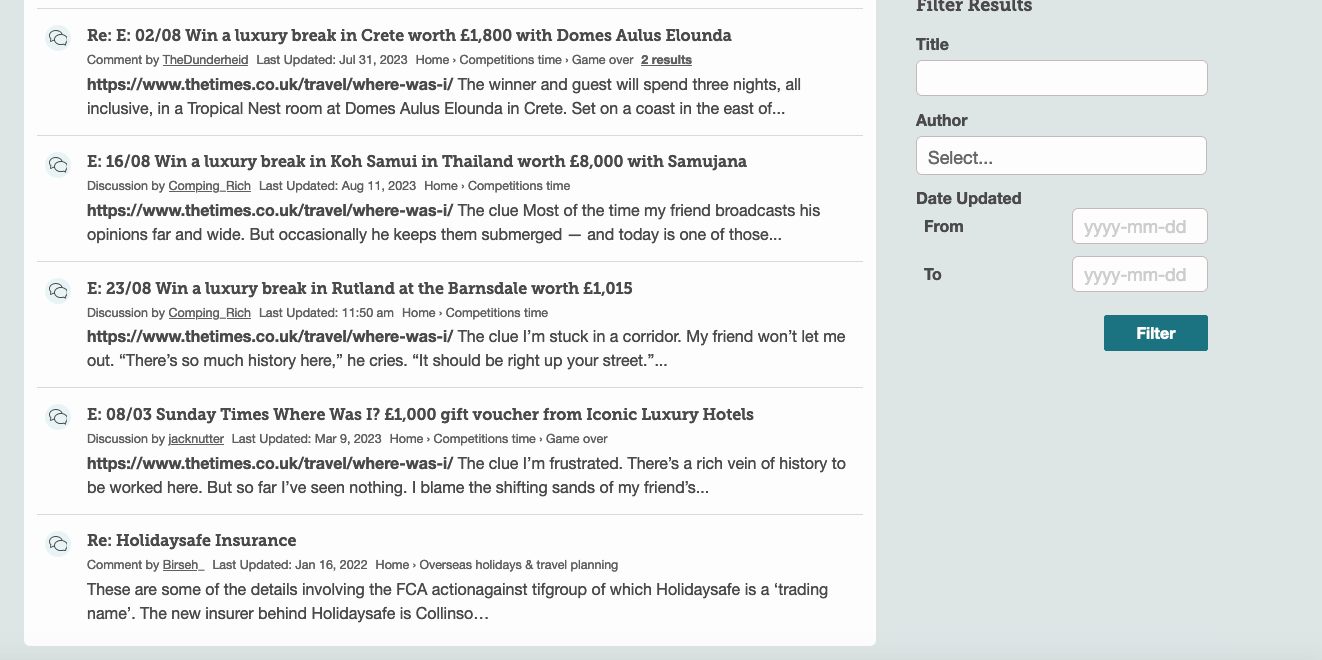Image resolution: width=1322 pixels, height=660 pixels.
Task: Select the Date Updated To field
Action: pyautogui.click(x=1139, y=274)
